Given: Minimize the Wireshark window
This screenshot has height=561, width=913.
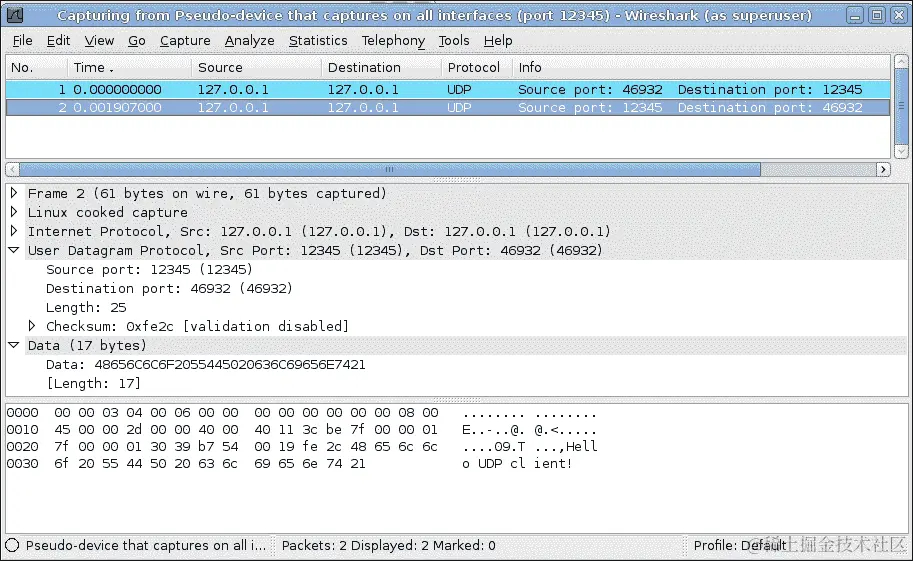Looking at the screenshot, I should click(854, 16).
